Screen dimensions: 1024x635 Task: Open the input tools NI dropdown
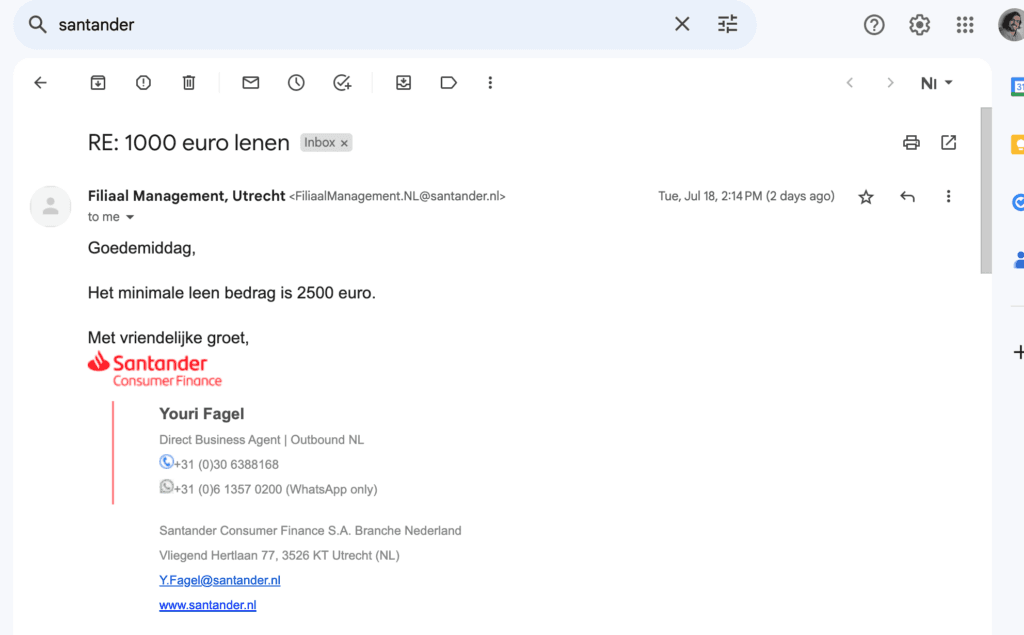[936, 83]
